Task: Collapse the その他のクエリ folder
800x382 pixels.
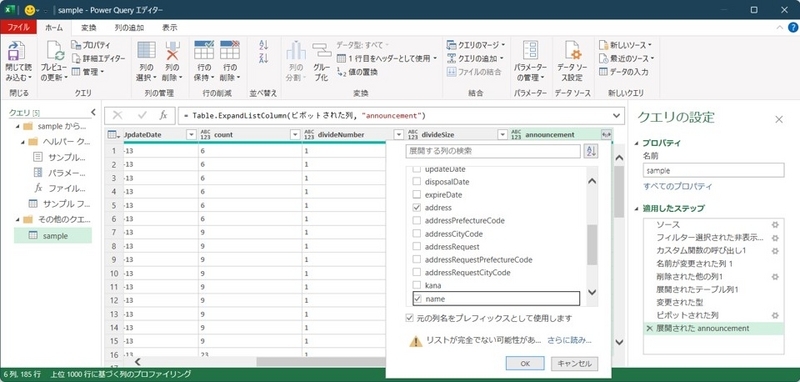Action: (18, 220)
